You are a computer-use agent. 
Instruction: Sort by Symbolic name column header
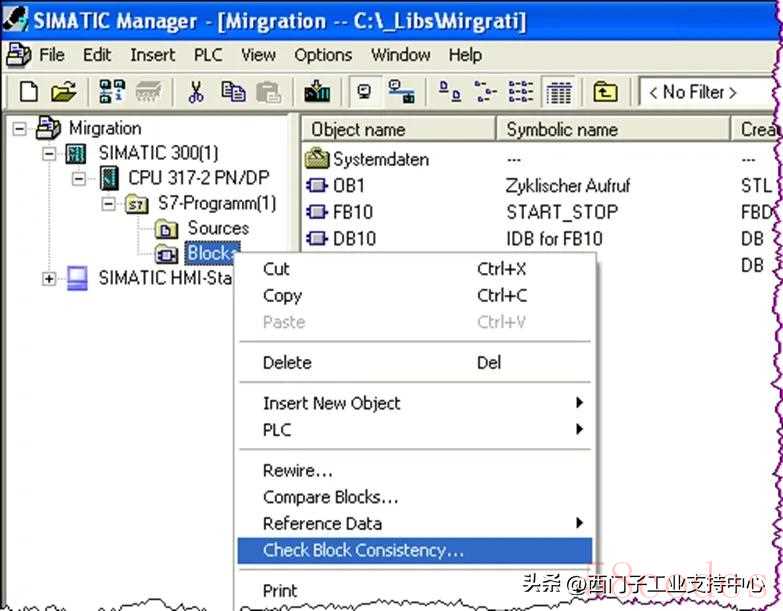point(613,129)
